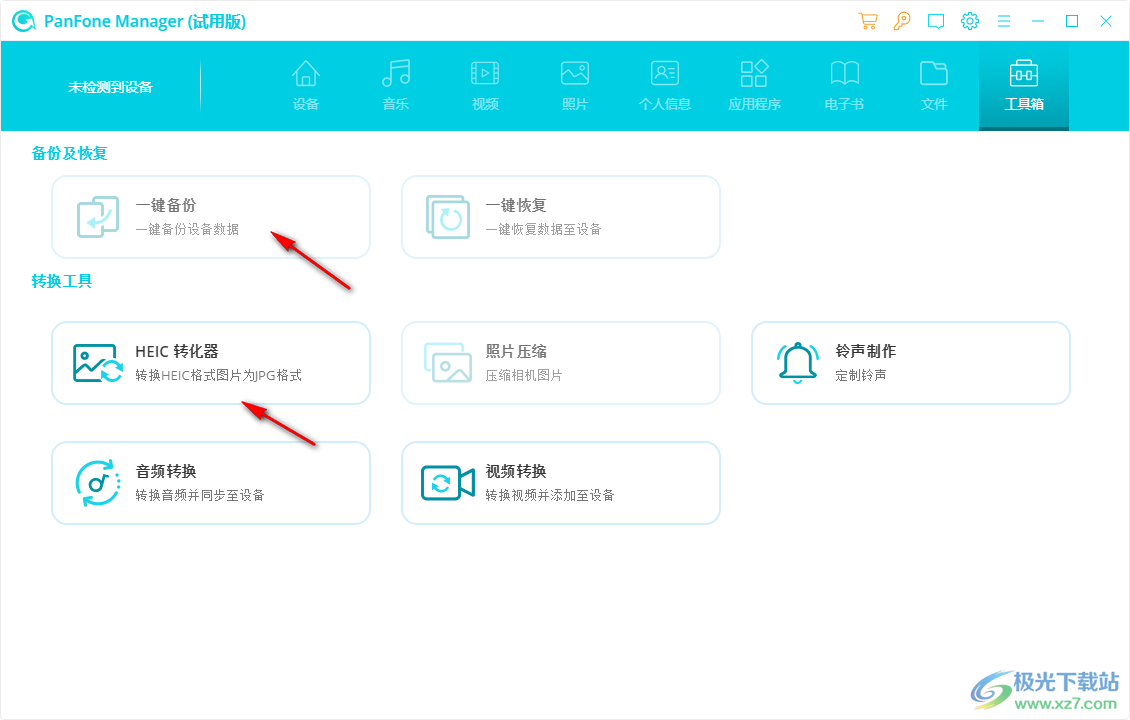Screen dimensions: 1130x720
Task: Open the gear settings icon
Action: 970,21
